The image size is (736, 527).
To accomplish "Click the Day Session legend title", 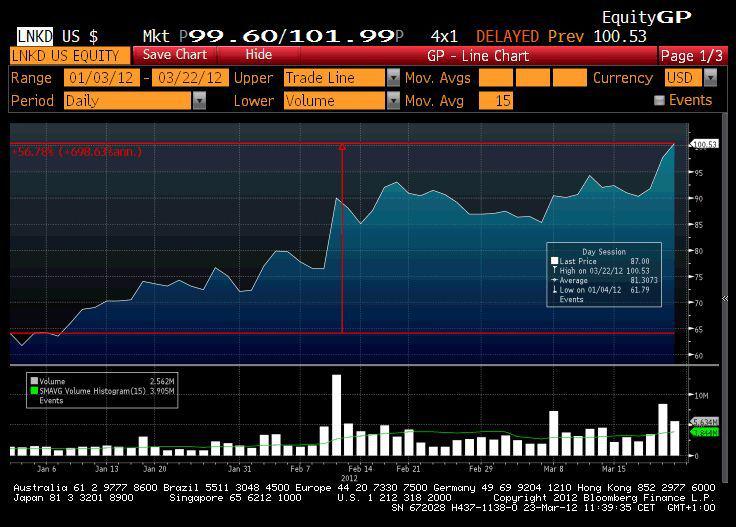I will click(x=604, y=252).
